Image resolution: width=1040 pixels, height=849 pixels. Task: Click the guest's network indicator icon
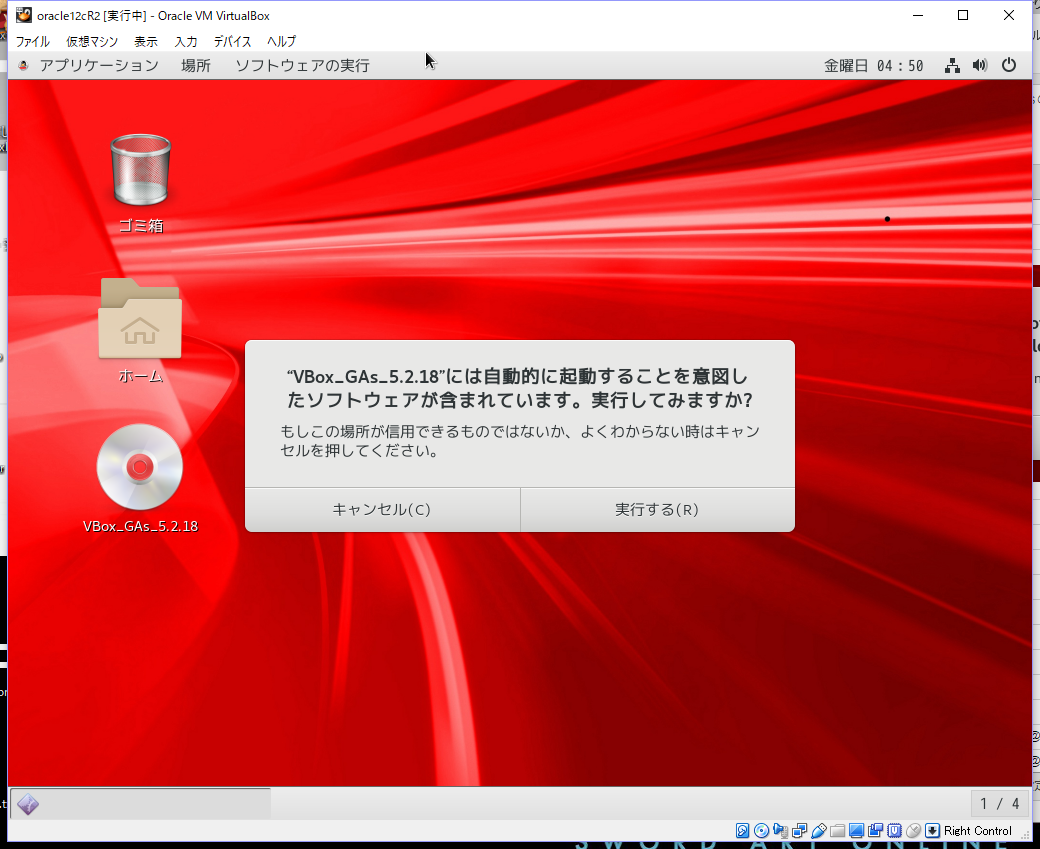point(952,64)
